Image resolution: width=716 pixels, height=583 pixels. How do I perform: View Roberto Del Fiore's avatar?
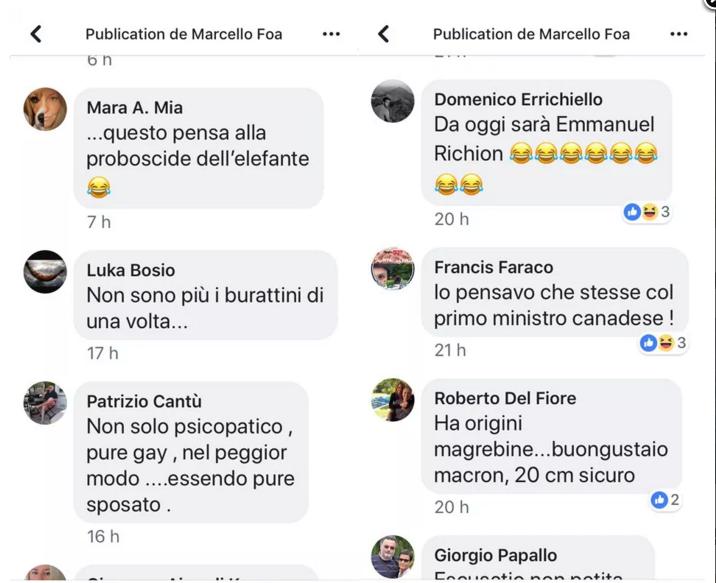click(x=393, y=399)
